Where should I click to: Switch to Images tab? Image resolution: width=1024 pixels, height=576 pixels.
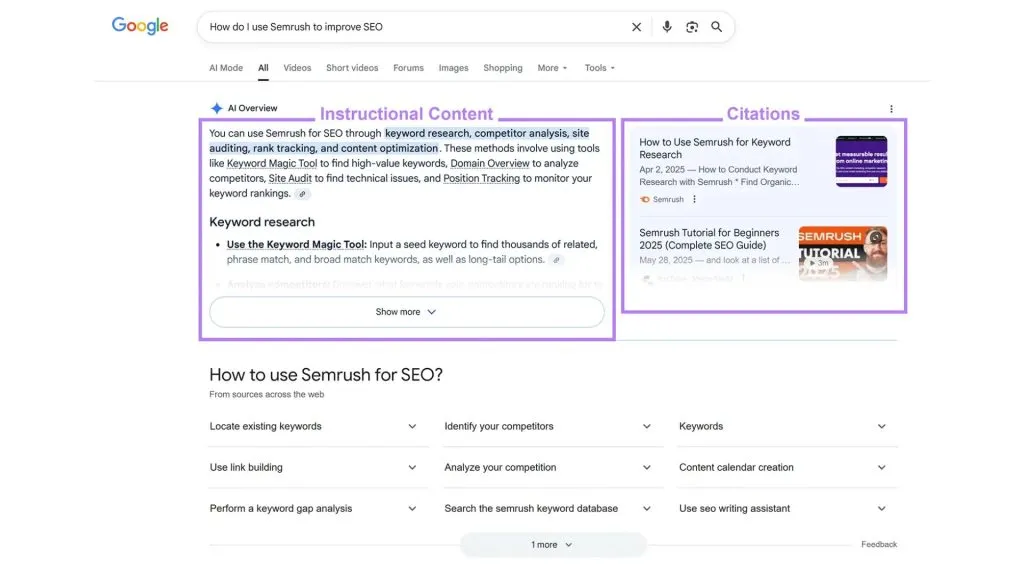point(453,68)
